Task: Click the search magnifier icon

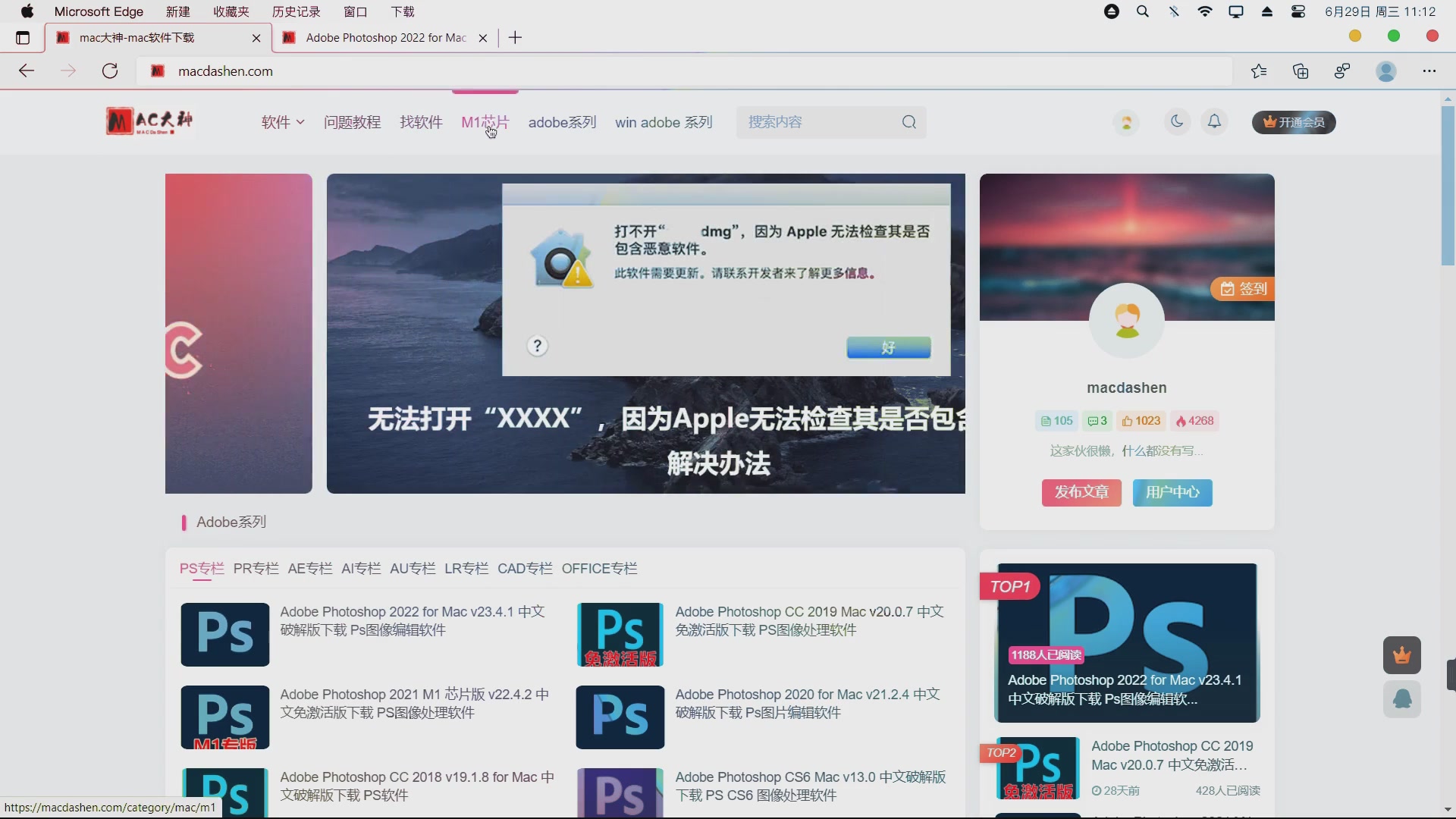Action: [x=909, y=122]
